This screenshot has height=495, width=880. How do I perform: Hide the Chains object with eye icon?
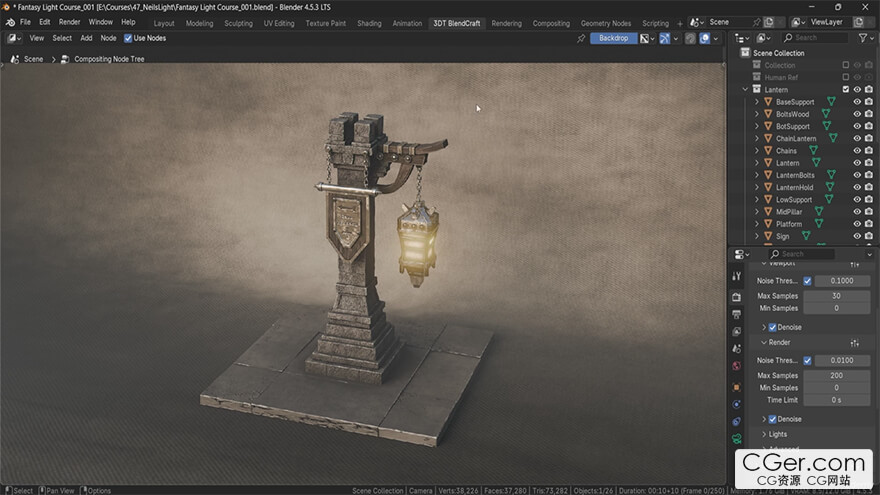pyautogui.click(x=857, y=151)
